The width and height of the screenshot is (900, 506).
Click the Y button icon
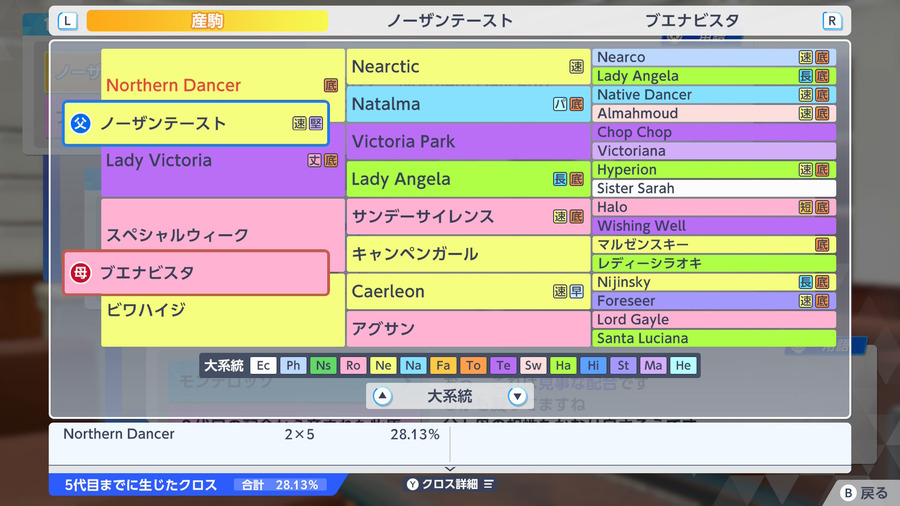pos(413,484)
